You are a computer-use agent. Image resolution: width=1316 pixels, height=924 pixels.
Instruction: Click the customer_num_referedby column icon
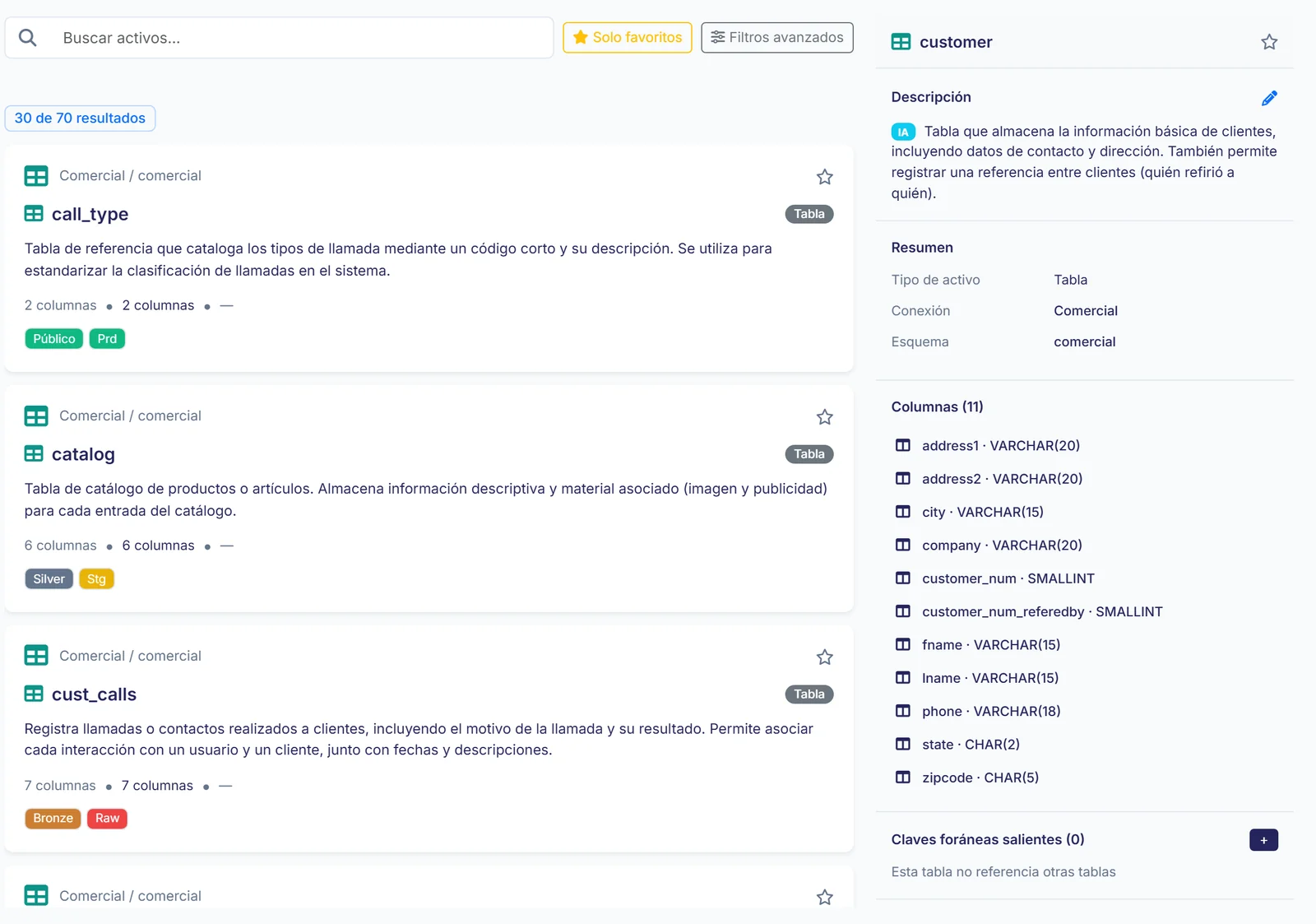point(903,611)
